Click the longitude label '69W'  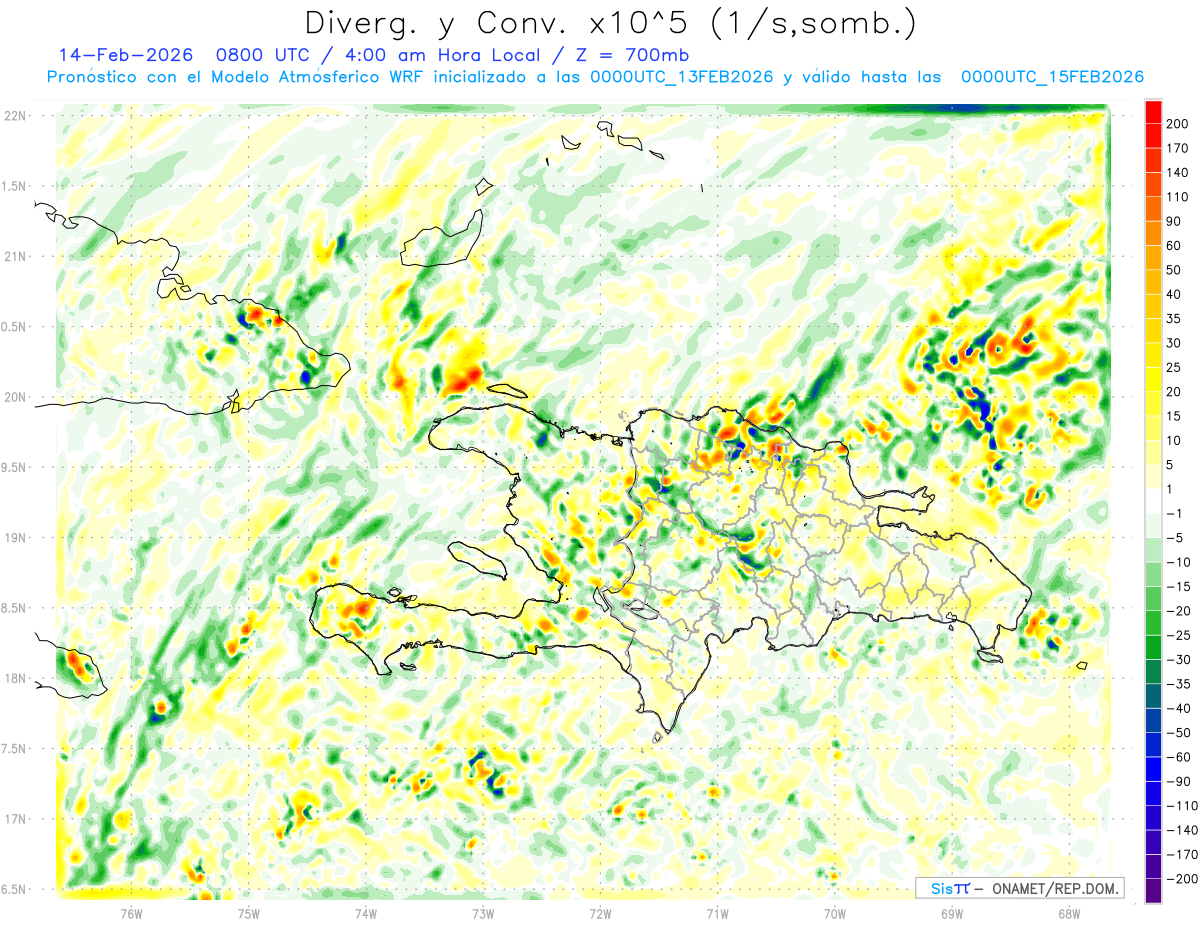click(952, 913)
